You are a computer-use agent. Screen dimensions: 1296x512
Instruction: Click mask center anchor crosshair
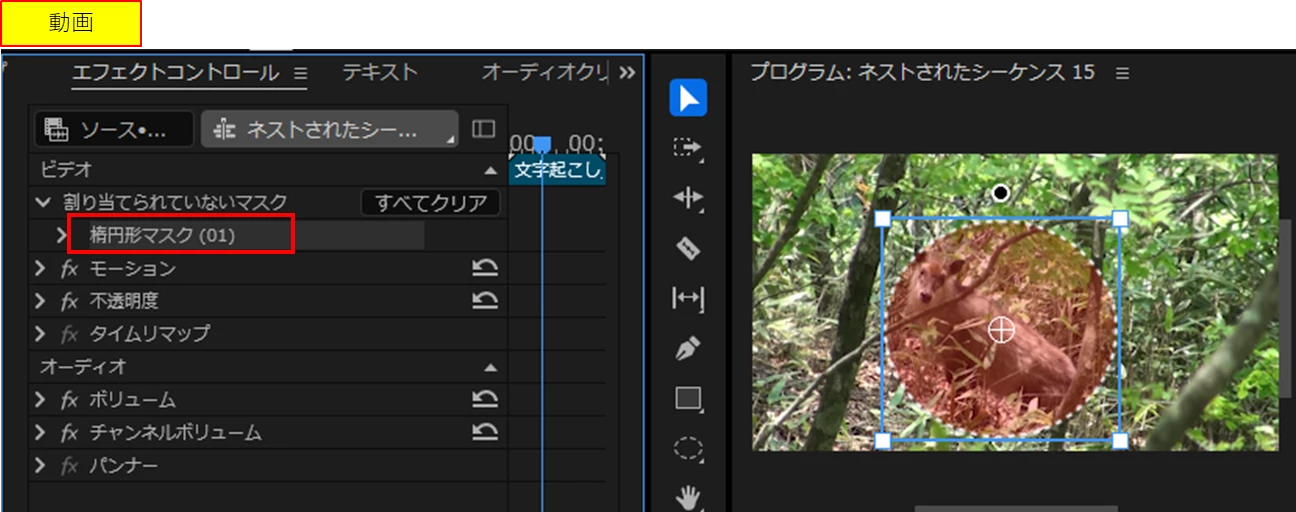pyautogui.click(x=1001, y=329)
